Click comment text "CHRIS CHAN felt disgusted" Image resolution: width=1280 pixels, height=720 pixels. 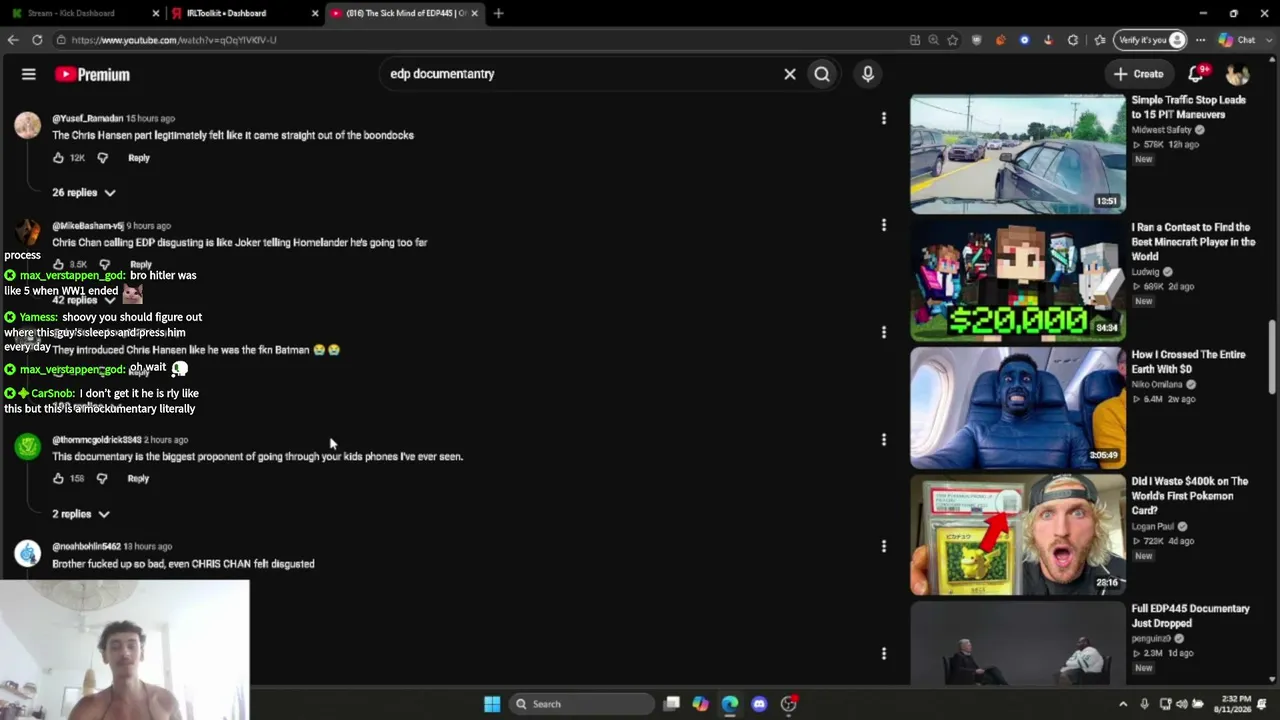[183, 564]
